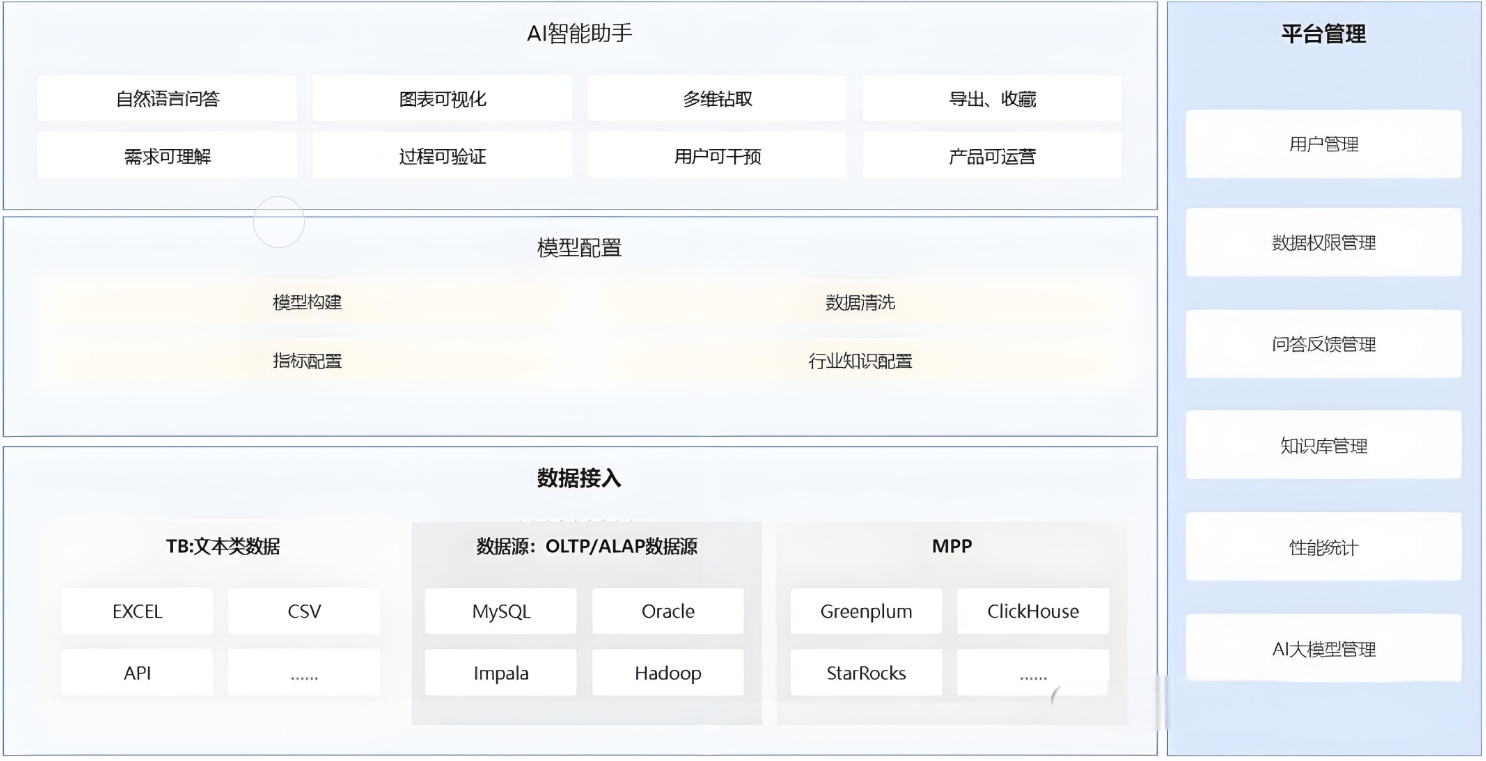This screenshot has height=761, width=1486.
Task: Select the MySQL data source
Action: tap(501, 612)
